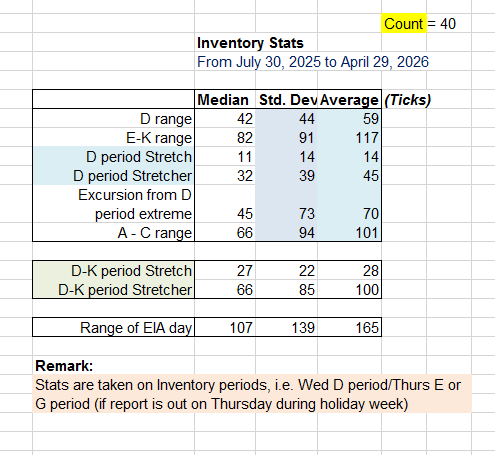Image resolution: width=495 pixels, height=455 pixels.
Task: Click the Inventory Stats title cell
Action: point(250,43)
